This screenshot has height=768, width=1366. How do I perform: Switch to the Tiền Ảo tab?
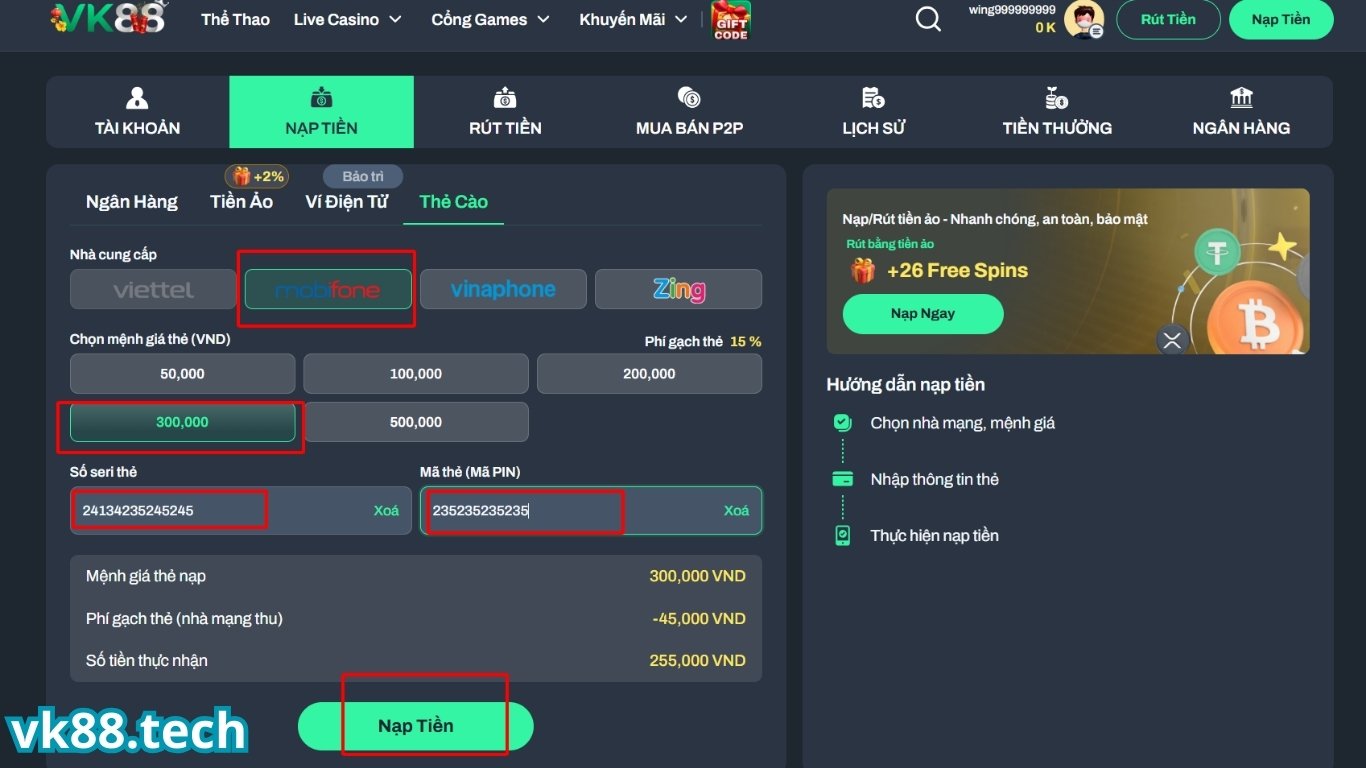click(241, 202)
